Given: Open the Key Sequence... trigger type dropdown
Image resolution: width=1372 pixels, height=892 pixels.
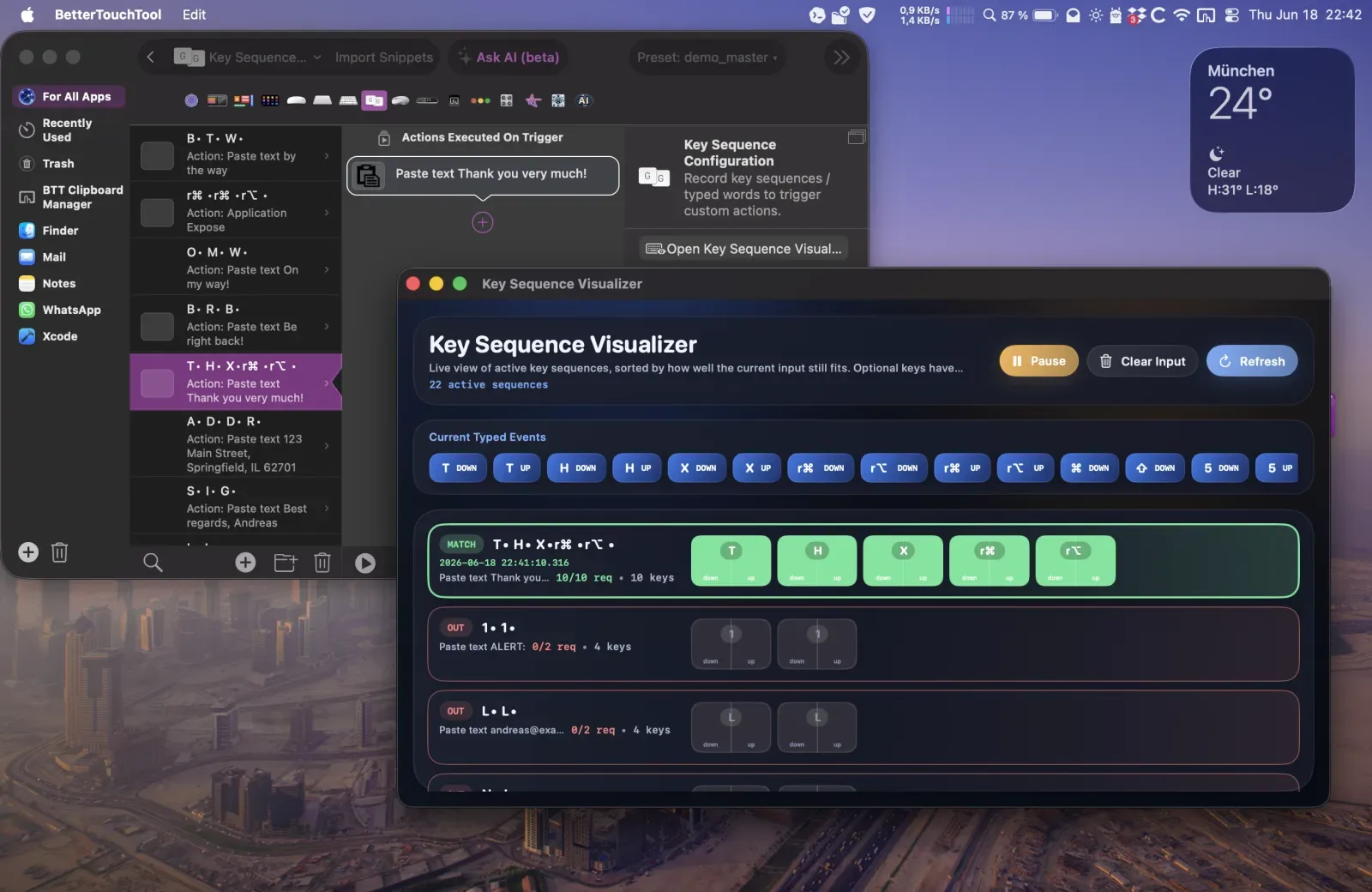Looking at the screenshot, I should pos(248,57).
